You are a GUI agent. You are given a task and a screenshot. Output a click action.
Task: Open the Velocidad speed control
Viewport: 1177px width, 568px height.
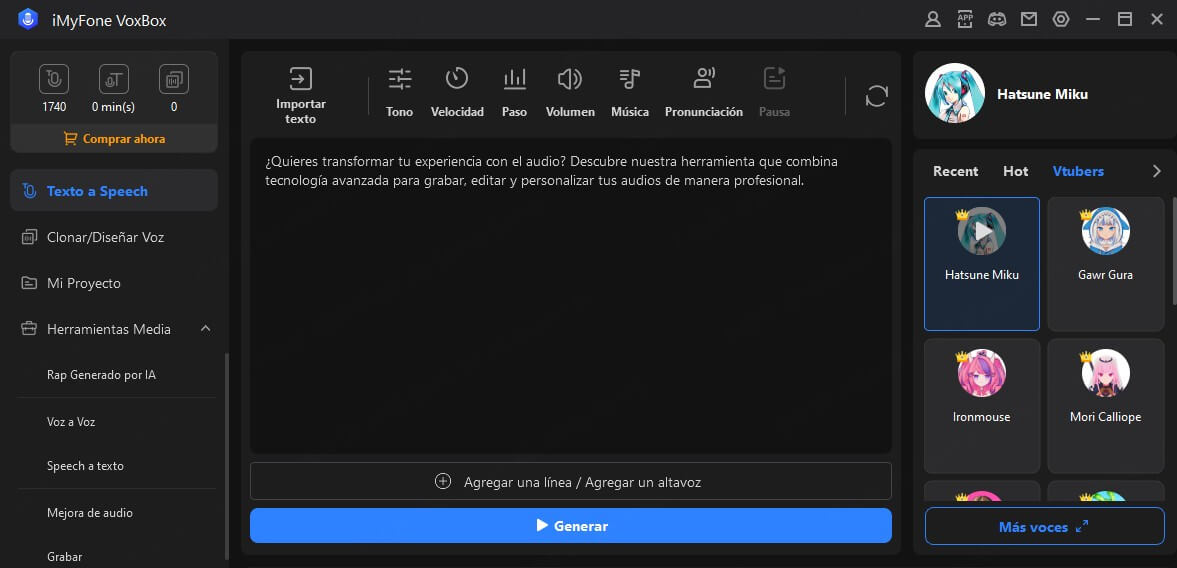457,93
